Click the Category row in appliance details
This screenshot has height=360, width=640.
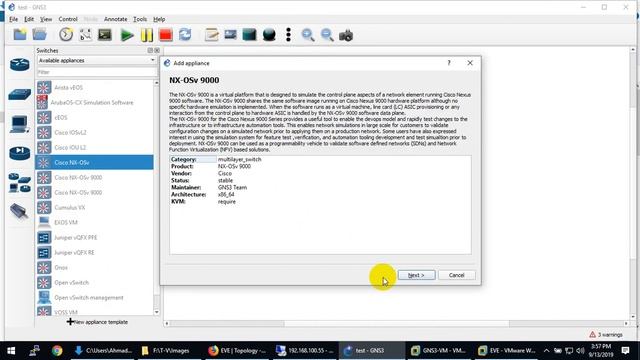click(320, 160)
